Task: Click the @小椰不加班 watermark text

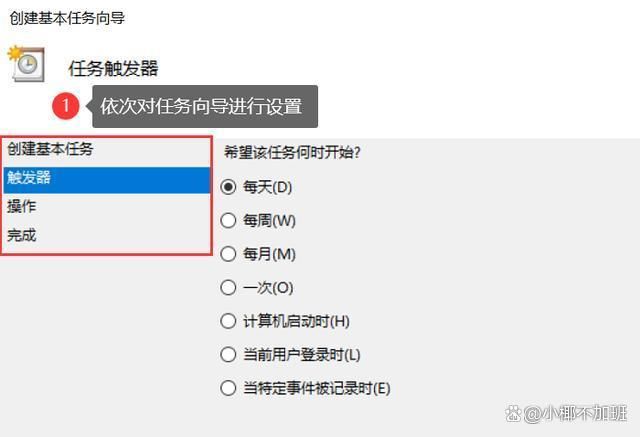Action: (x=575, y=414)
